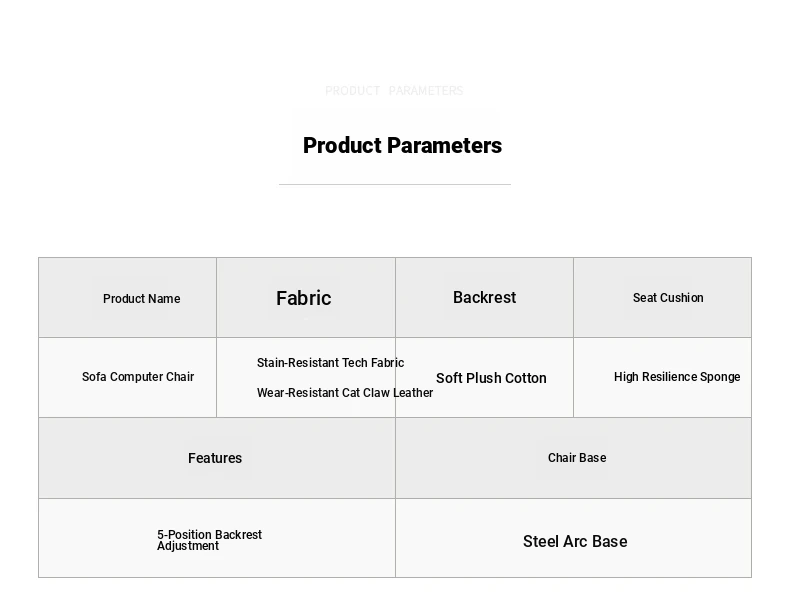The width and height of the screenshot is (790, 592).
Task: Select the faded PRODUCT PARAMETERS subtitle
Action: (394, 91)
